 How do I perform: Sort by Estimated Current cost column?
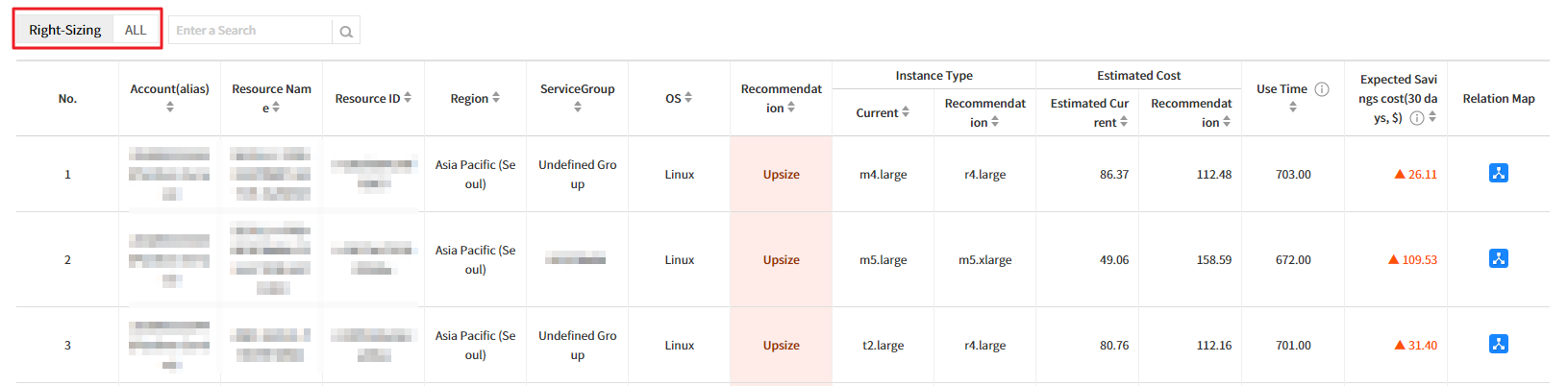(1124, 122)
